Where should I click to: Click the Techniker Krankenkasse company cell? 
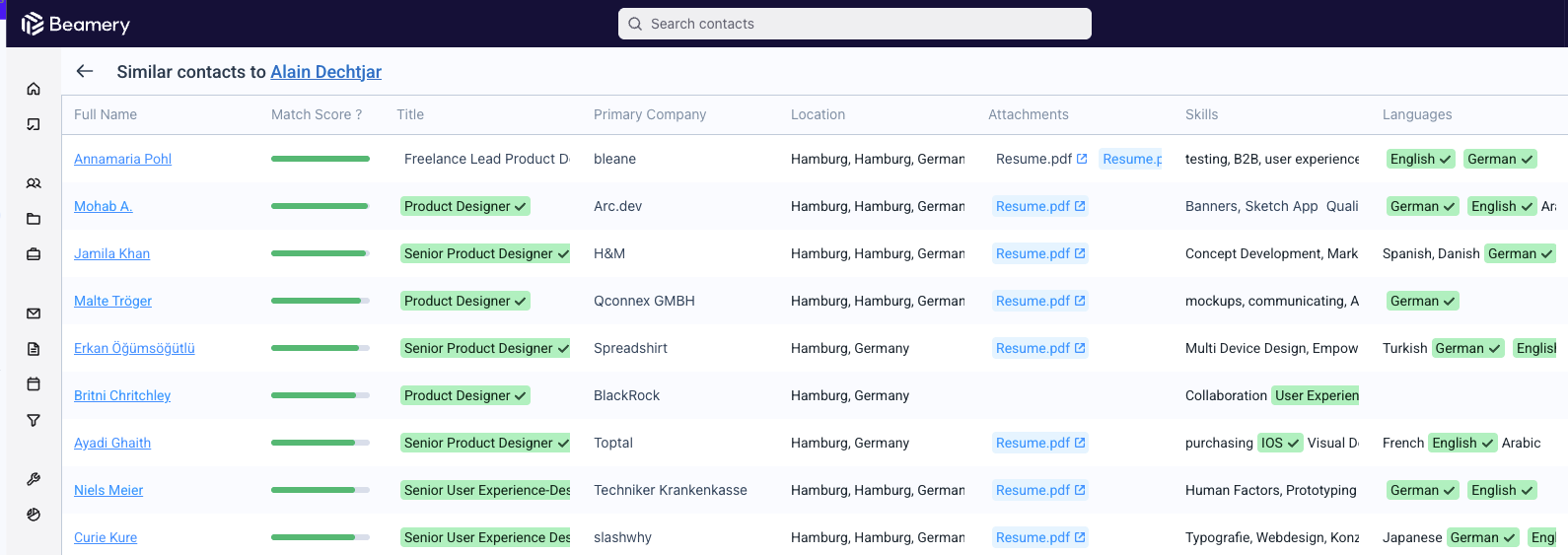[x=671, y=490]
